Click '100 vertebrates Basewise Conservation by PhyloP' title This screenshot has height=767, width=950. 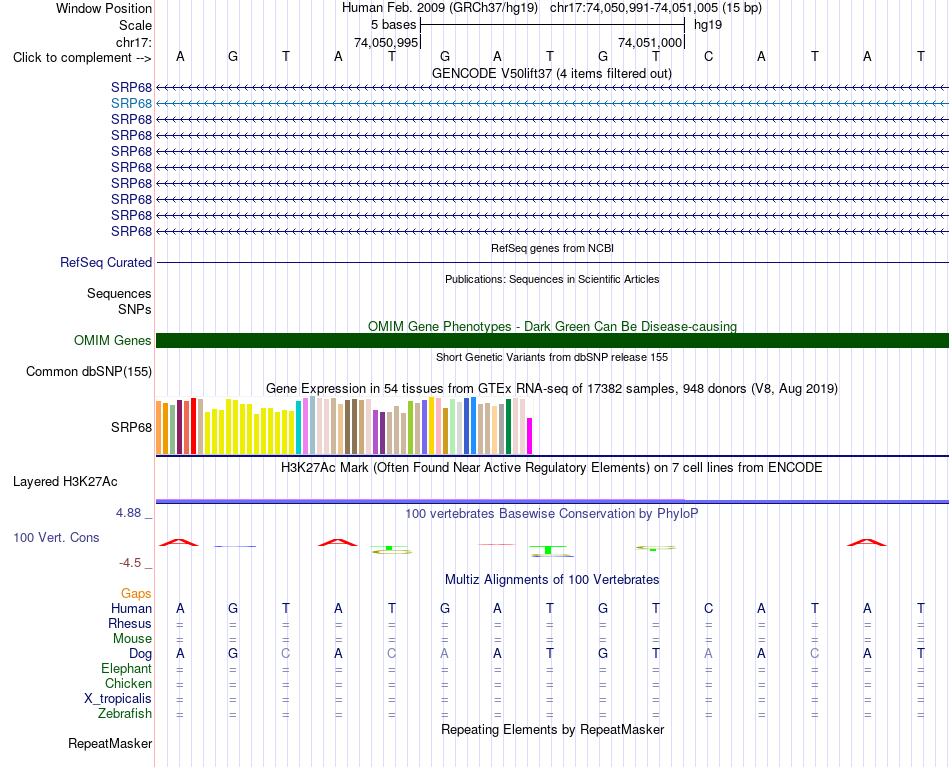[x=552, y=514]
